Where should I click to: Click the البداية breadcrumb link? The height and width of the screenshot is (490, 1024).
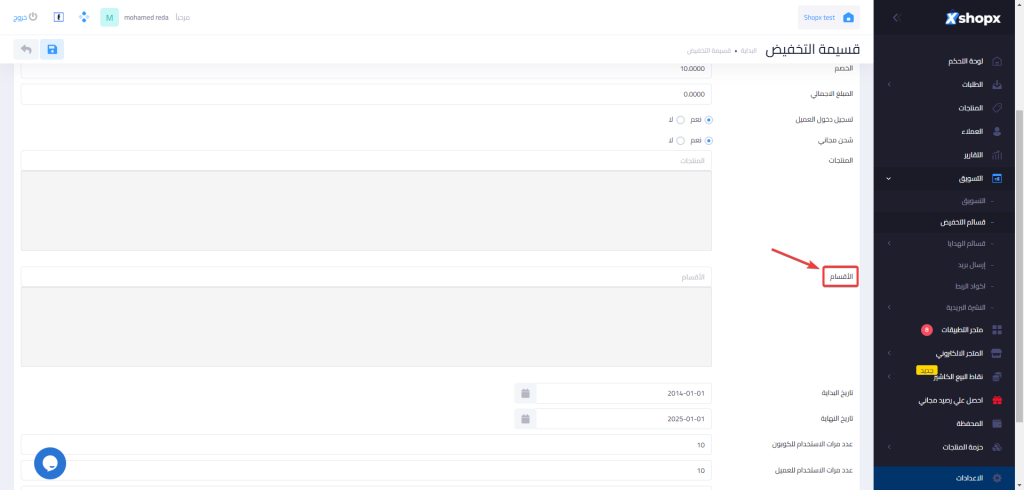746,50
